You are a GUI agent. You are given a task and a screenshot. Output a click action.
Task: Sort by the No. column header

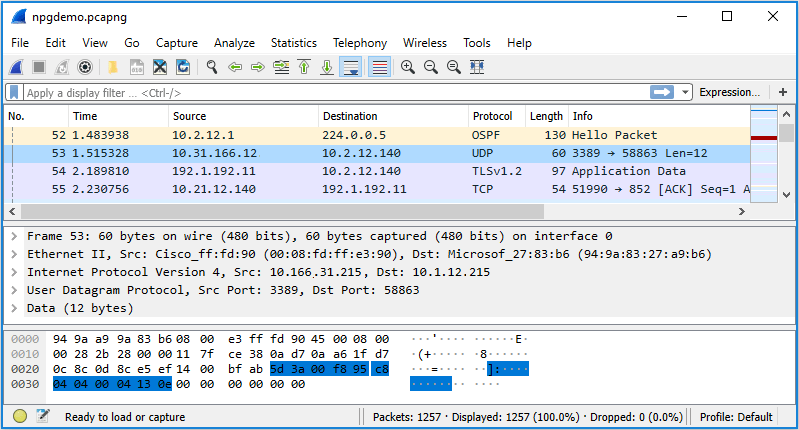tap(36, 116)
